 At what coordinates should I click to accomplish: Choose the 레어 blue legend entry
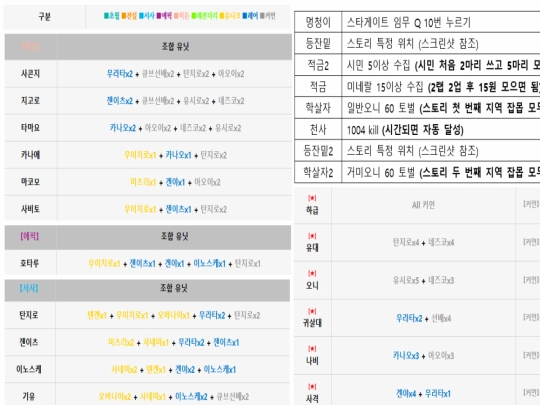click(250, 16)
